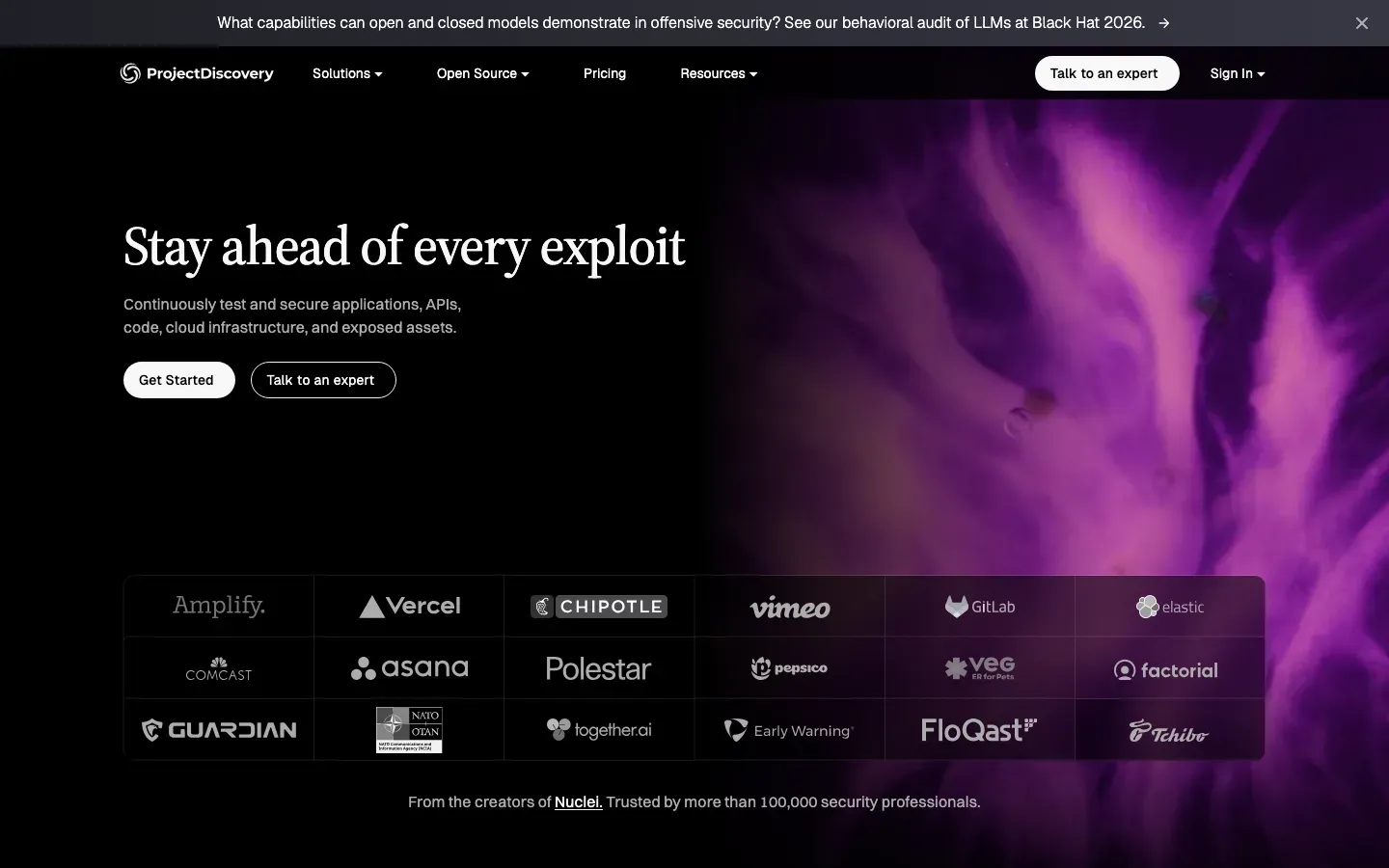This screenshot has width=1389, height=868.
Task: Click the header Talk to an expert button
Action: tap(1106, 73)
